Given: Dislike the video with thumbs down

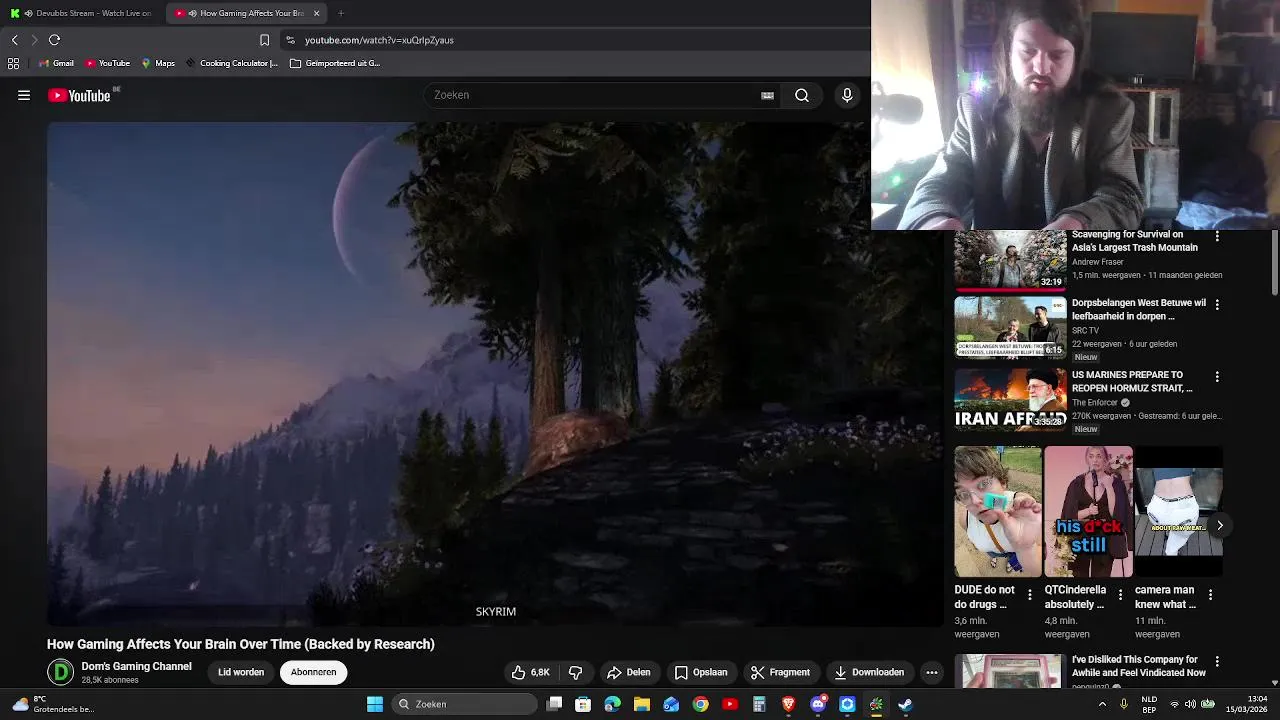Looking at the screenshot, I should tap(575, 672).
